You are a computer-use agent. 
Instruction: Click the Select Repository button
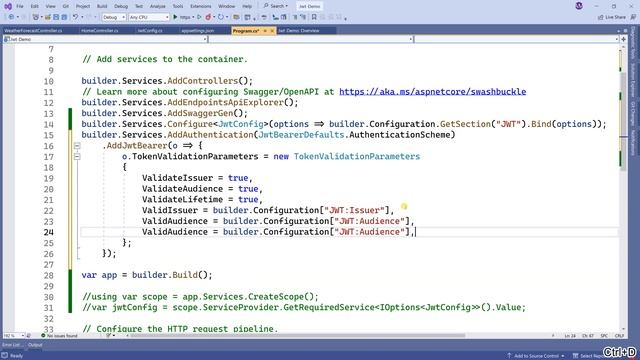click(x=589, y=356)
